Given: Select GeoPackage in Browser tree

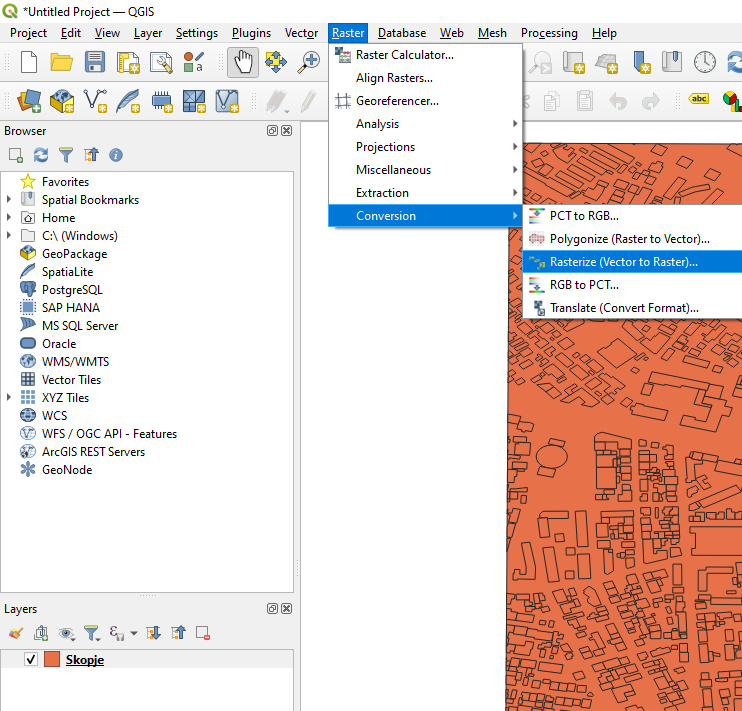Looking at the screenshot, I should [x=74, y=254].
